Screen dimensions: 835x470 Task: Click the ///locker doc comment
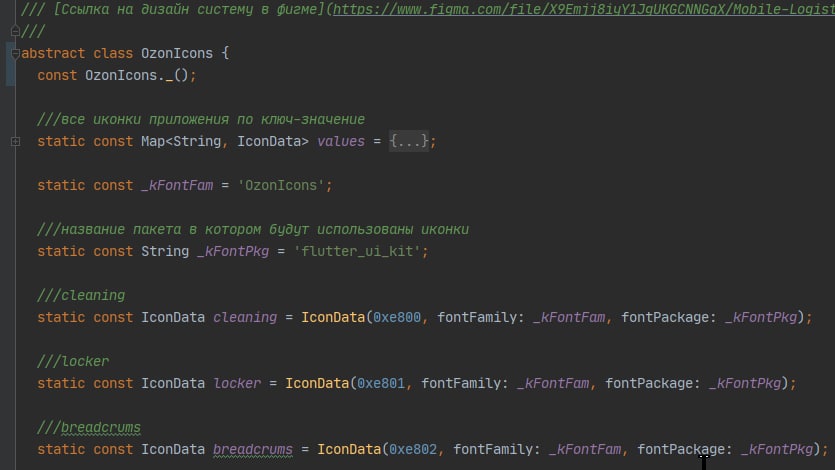(73, 361)
